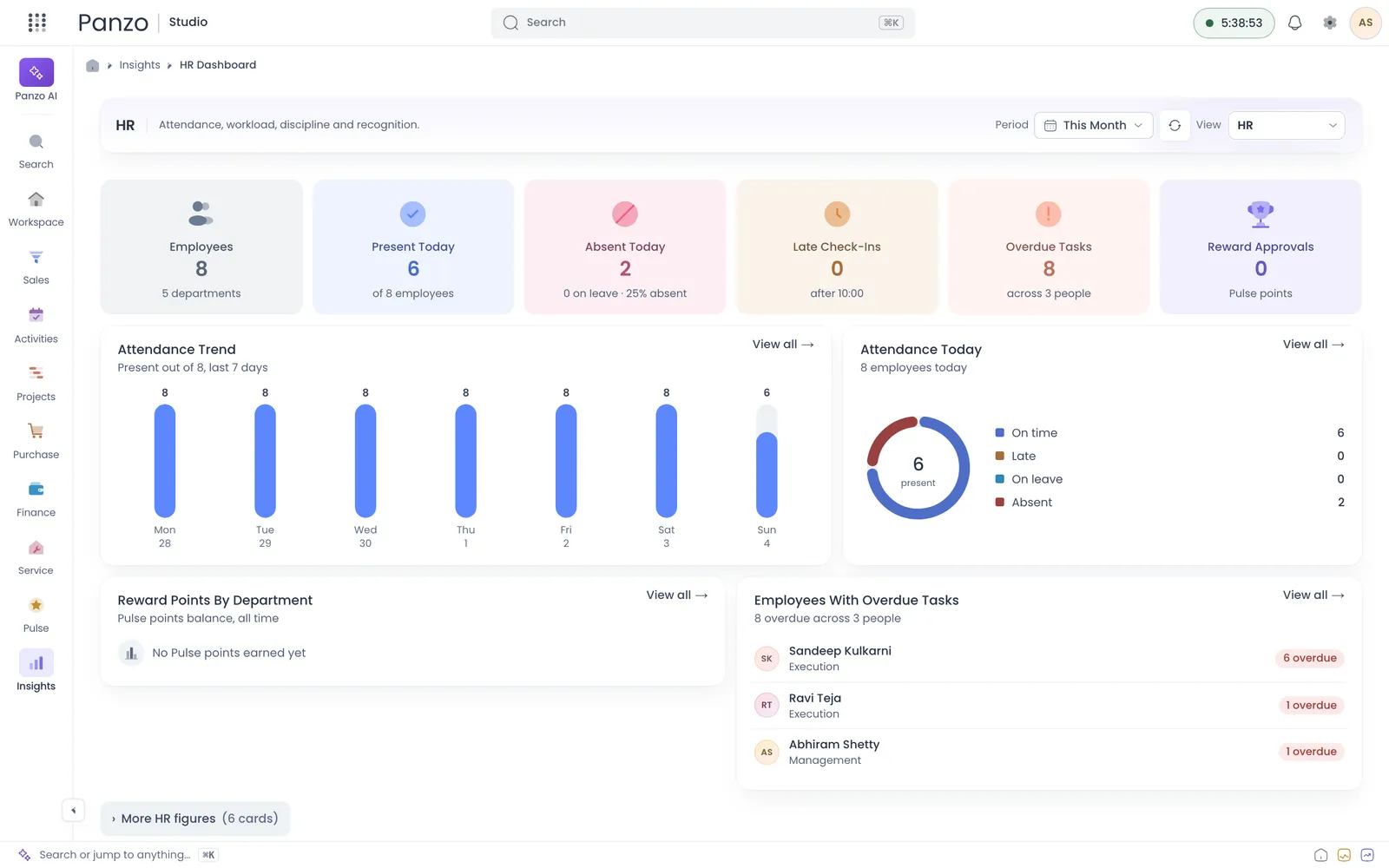This screenshot has height=868, width=1389.
Task: View all Employees With Overdue Tasks
Action: 1313,595
